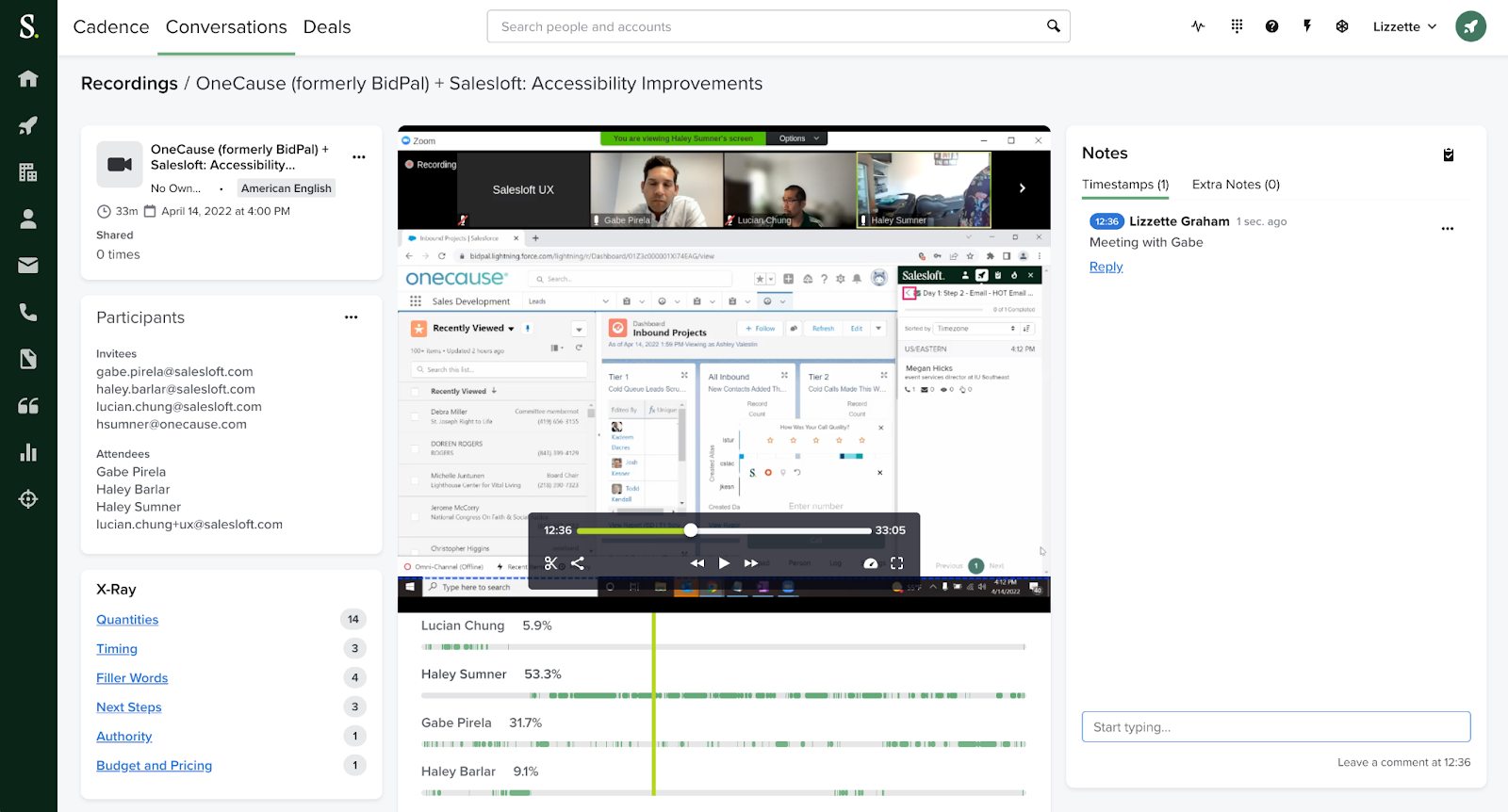Open the Accounts building icon in sidebar
This screenshot has height=812, width=1508.
(28, 171)
